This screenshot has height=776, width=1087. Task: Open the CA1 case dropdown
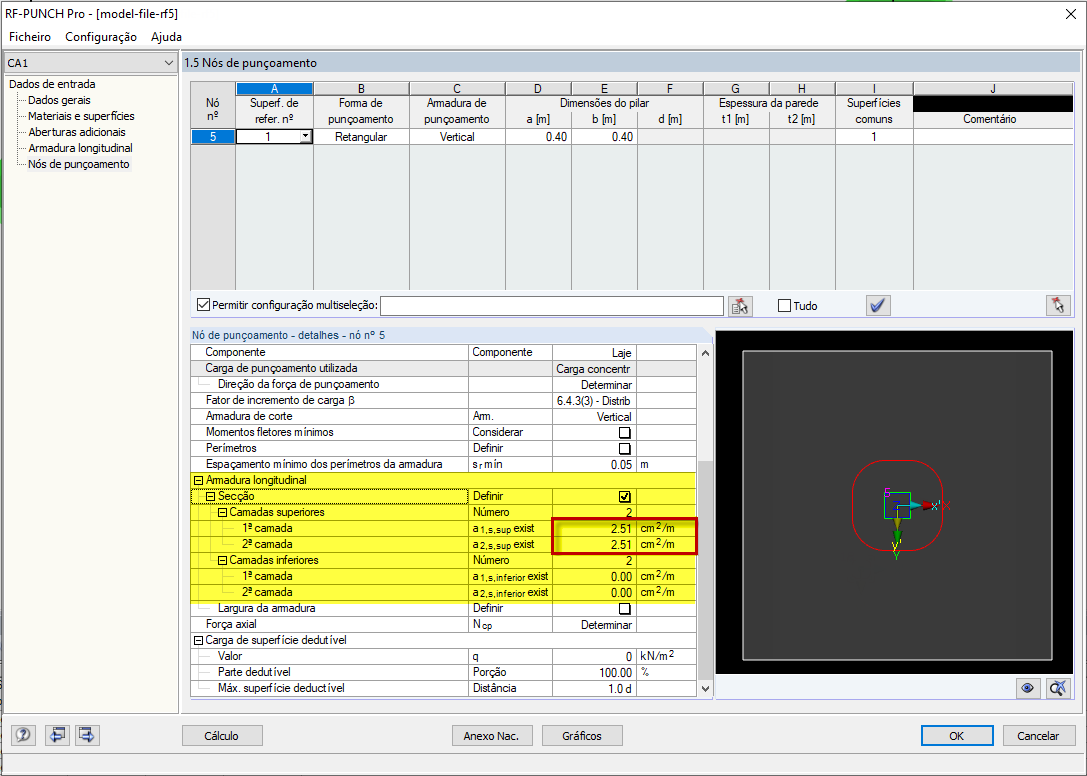point(168,63)
